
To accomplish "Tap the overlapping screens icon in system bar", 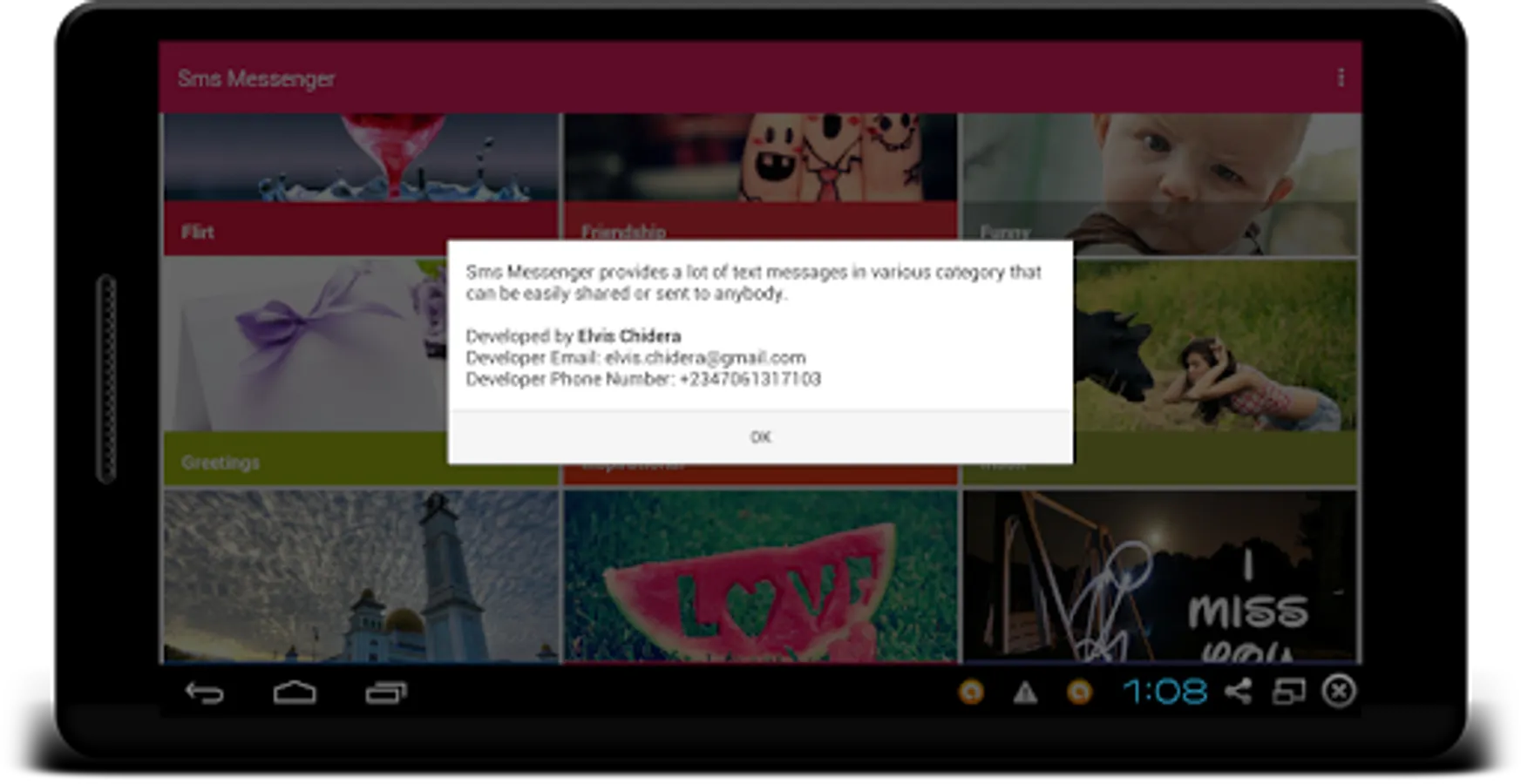I will coord(1288,692).
